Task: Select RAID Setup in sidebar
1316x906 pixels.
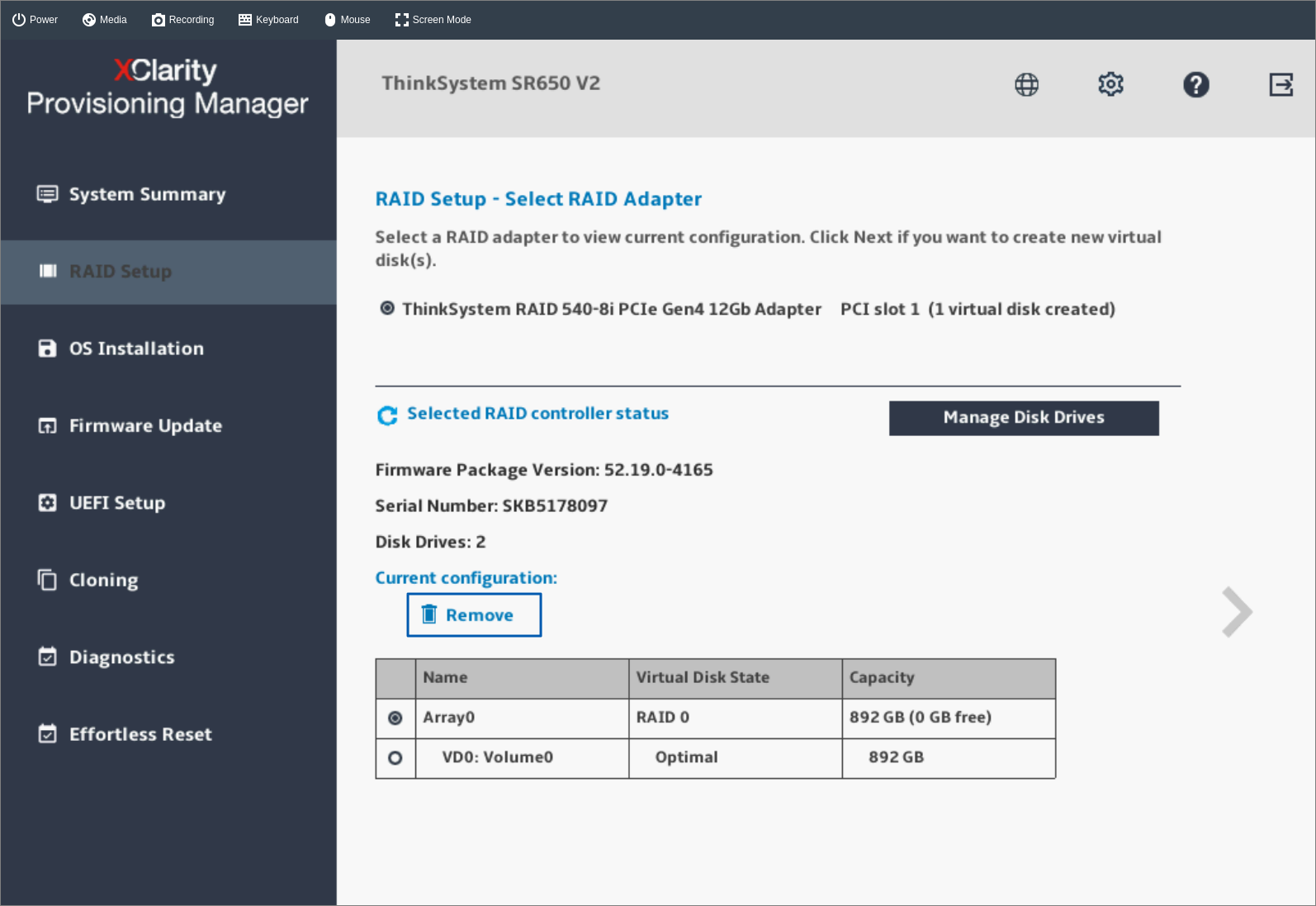Action: [168, 272]
